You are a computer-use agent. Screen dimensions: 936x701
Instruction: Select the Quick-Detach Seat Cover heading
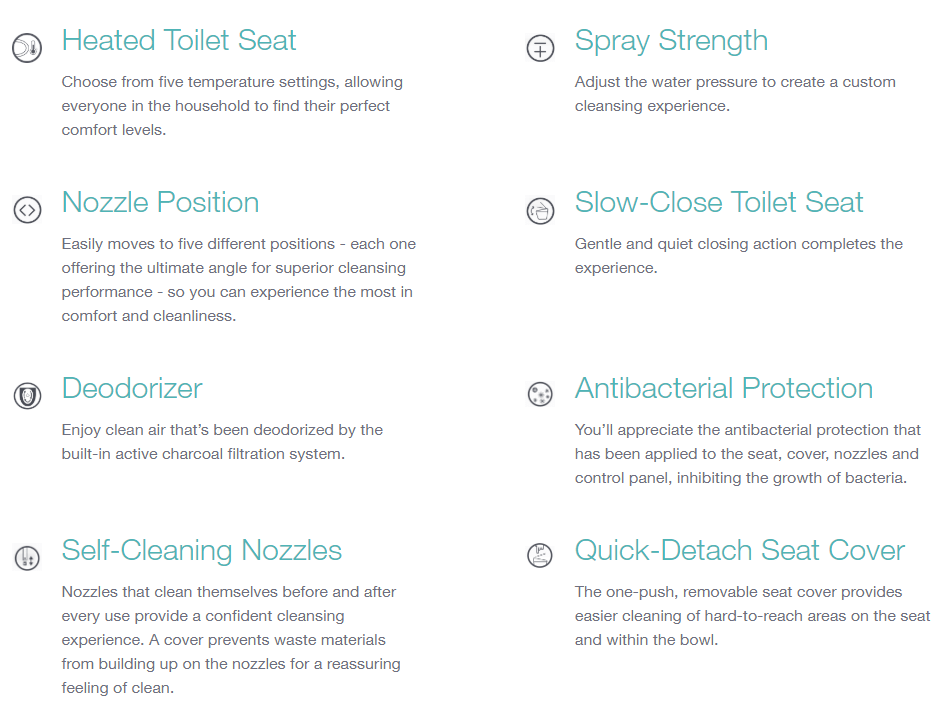[x=740, y=551]
